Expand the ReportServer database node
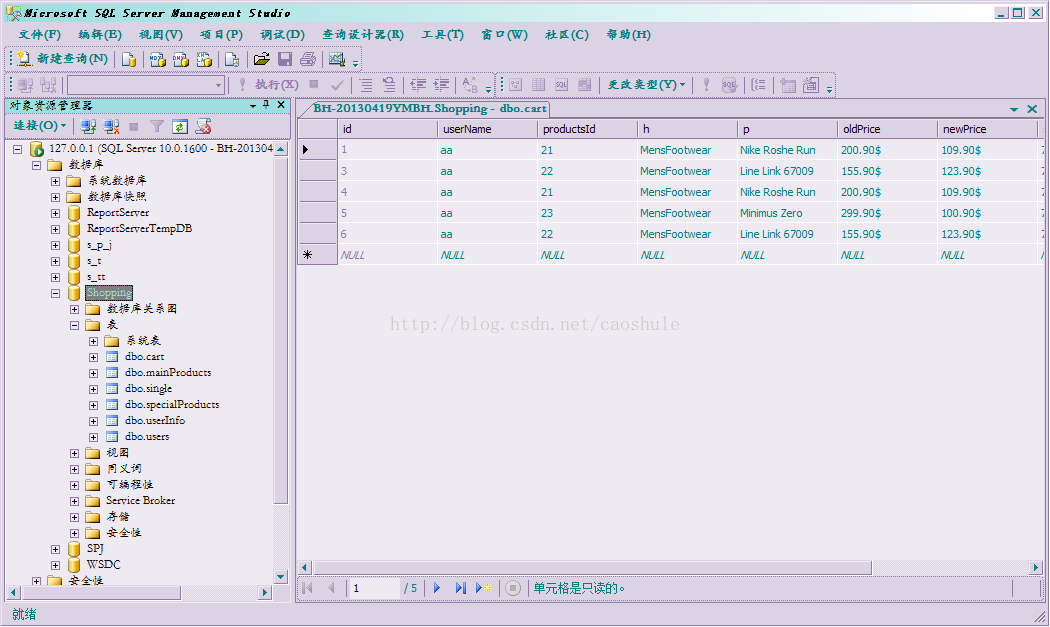Screen dimensions: 1050x627 tap(56, 213)
